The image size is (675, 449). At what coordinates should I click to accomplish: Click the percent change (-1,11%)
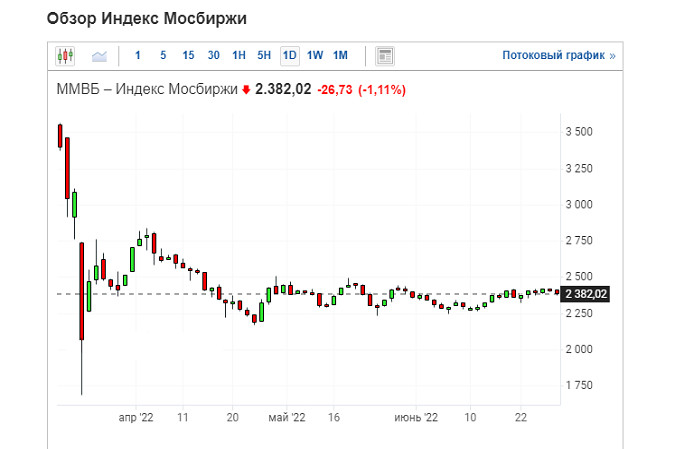(382, 90)
